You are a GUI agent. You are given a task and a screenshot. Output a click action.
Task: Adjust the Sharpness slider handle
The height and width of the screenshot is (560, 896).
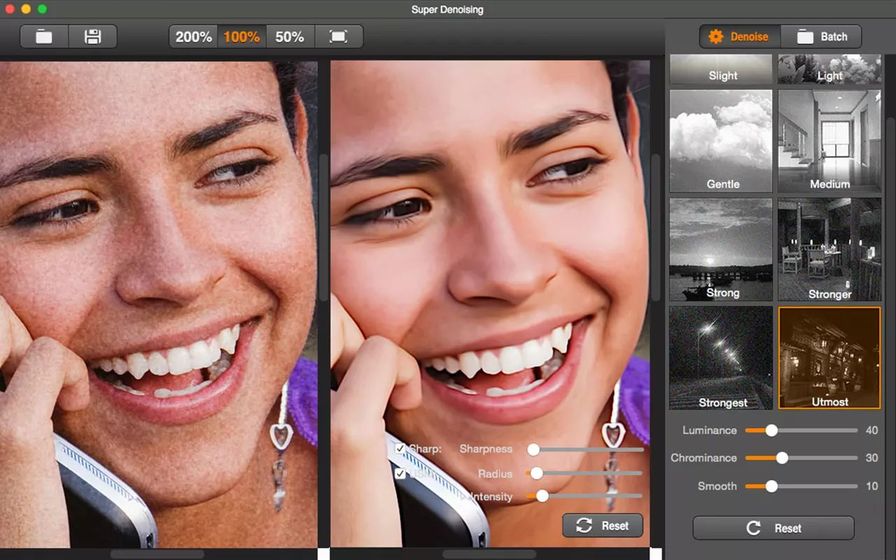pyautogui.click(x=533, y=450)
